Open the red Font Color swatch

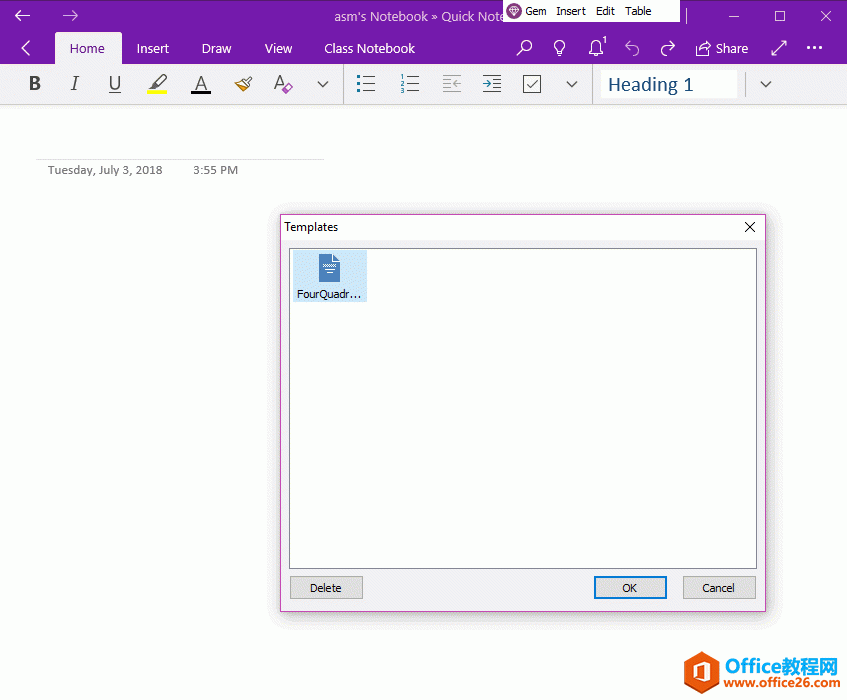(x=200, y=83)
